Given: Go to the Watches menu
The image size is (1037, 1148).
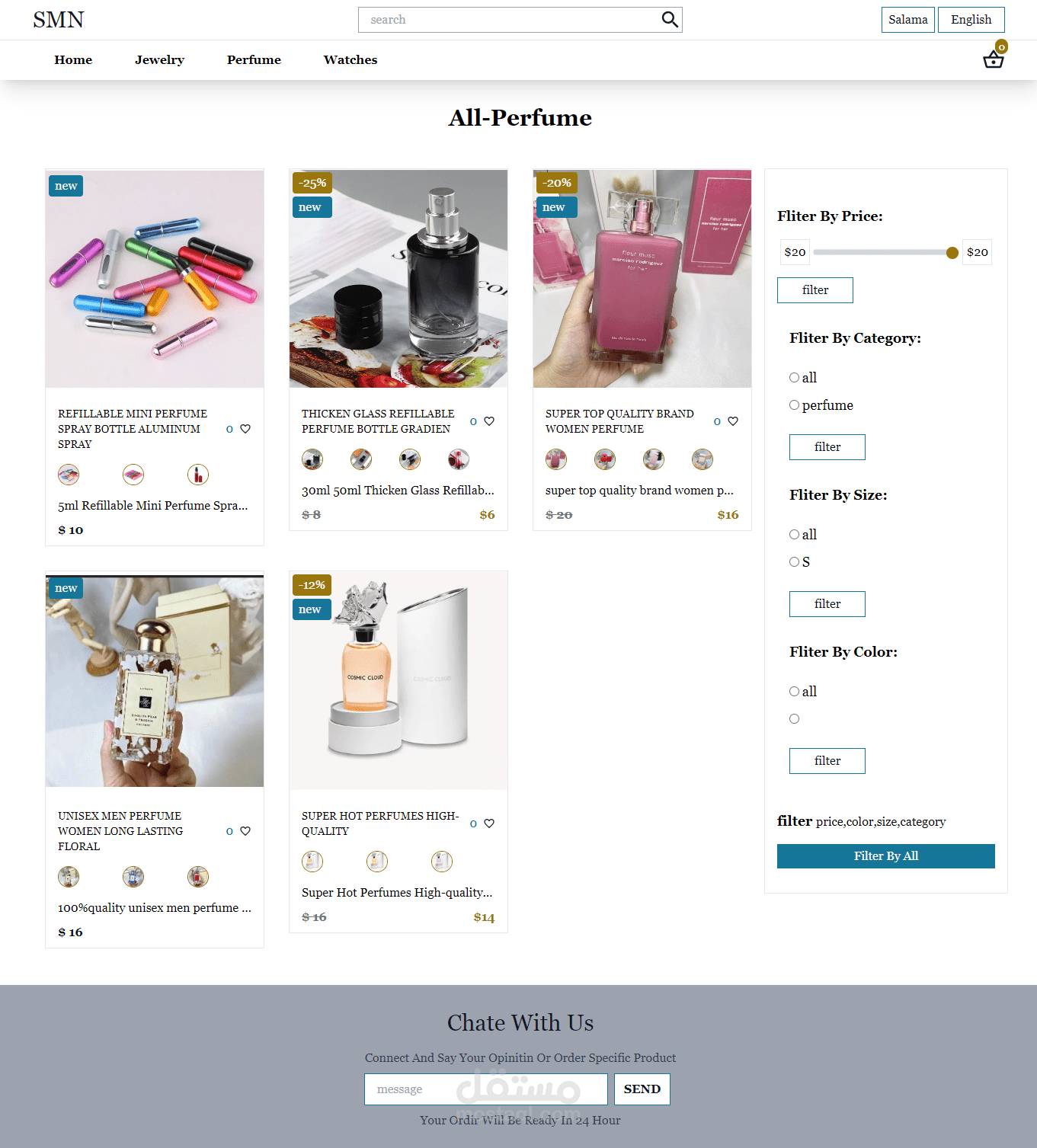Looking at the screenshot, I should [350, 59].
